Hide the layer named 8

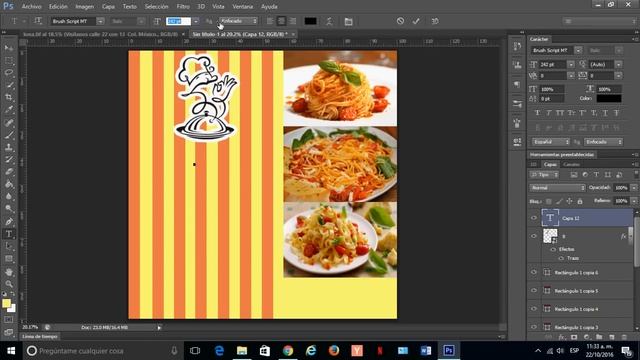[x=534, y=236]
